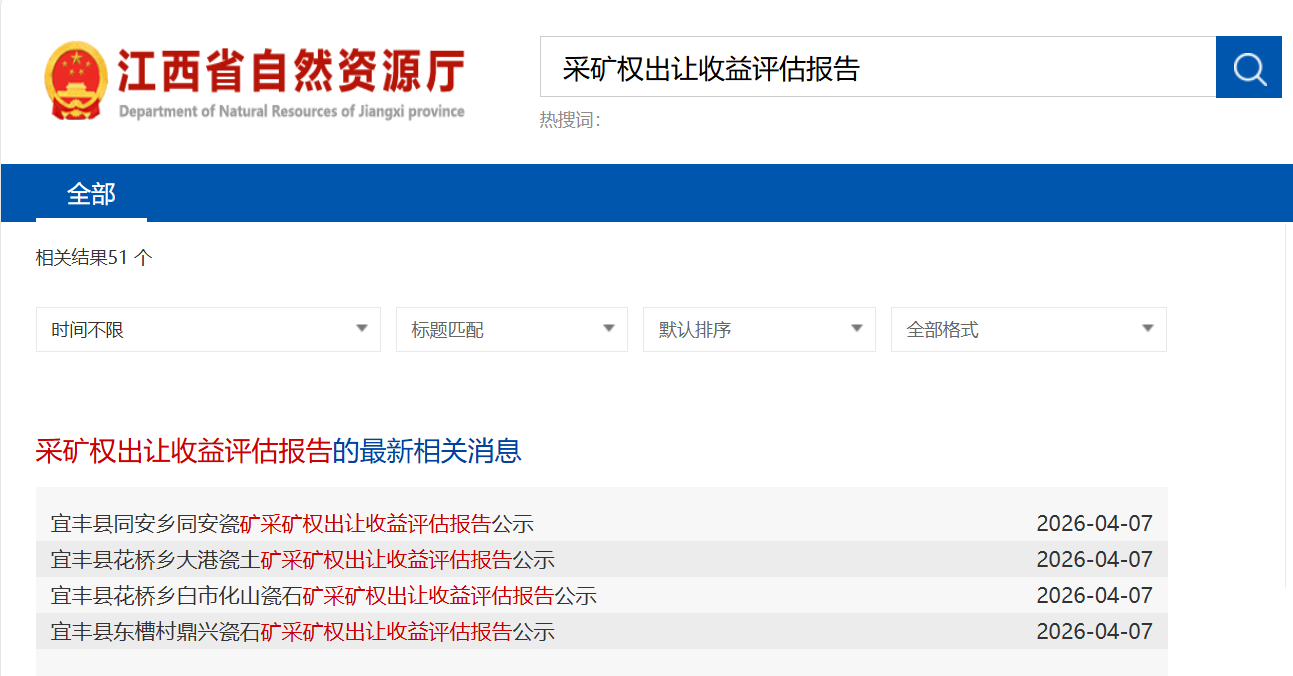Screen dimensions: 1293x676
Task: Open the 宜丰县花桥乡白市化山瓷石 report link
Action: [x=320, y=595]
